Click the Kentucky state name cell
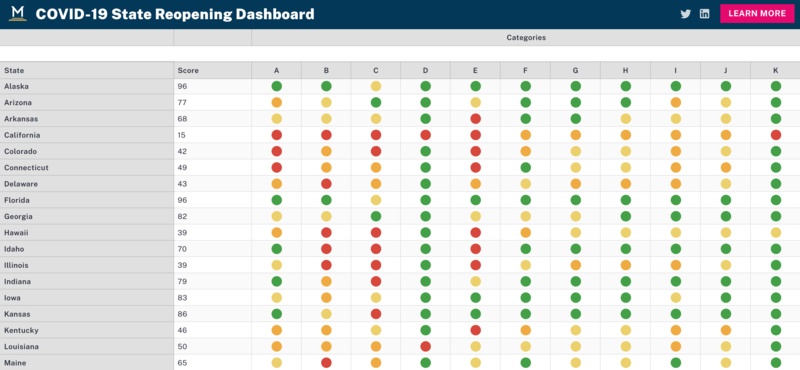Image resolution: width=800 pixels, height=370 pixels. [87, 330]
